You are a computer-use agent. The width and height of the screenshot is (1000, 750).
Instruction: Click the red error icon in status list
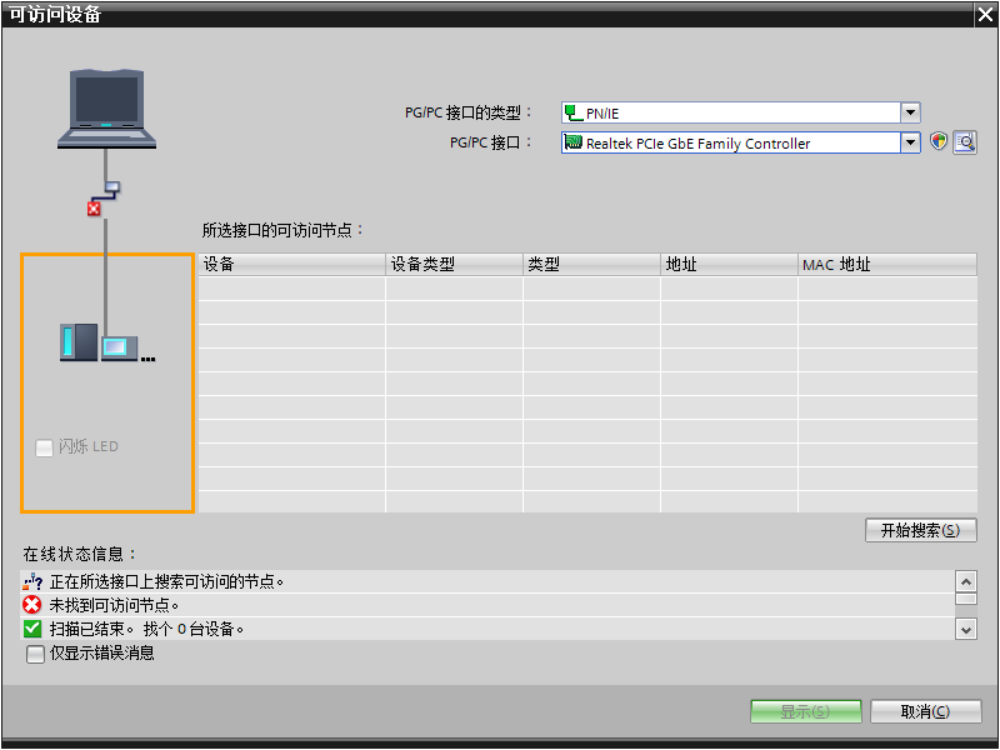coord(33,605)
